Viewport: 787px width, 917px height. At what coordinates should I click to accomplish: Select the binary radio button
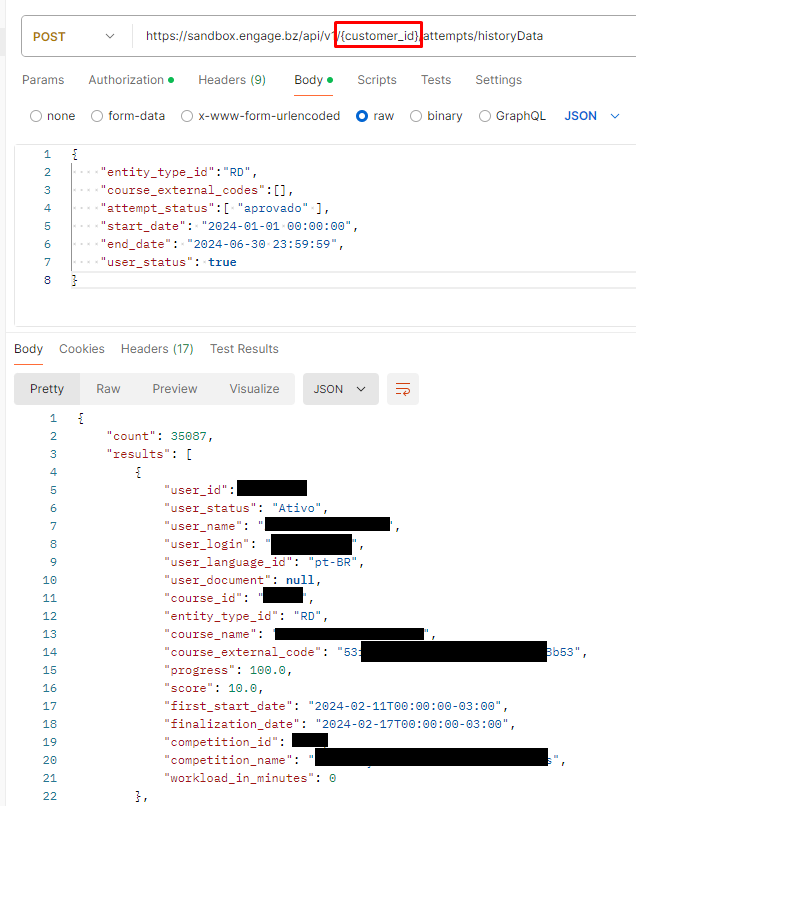(x=416, y=116)
